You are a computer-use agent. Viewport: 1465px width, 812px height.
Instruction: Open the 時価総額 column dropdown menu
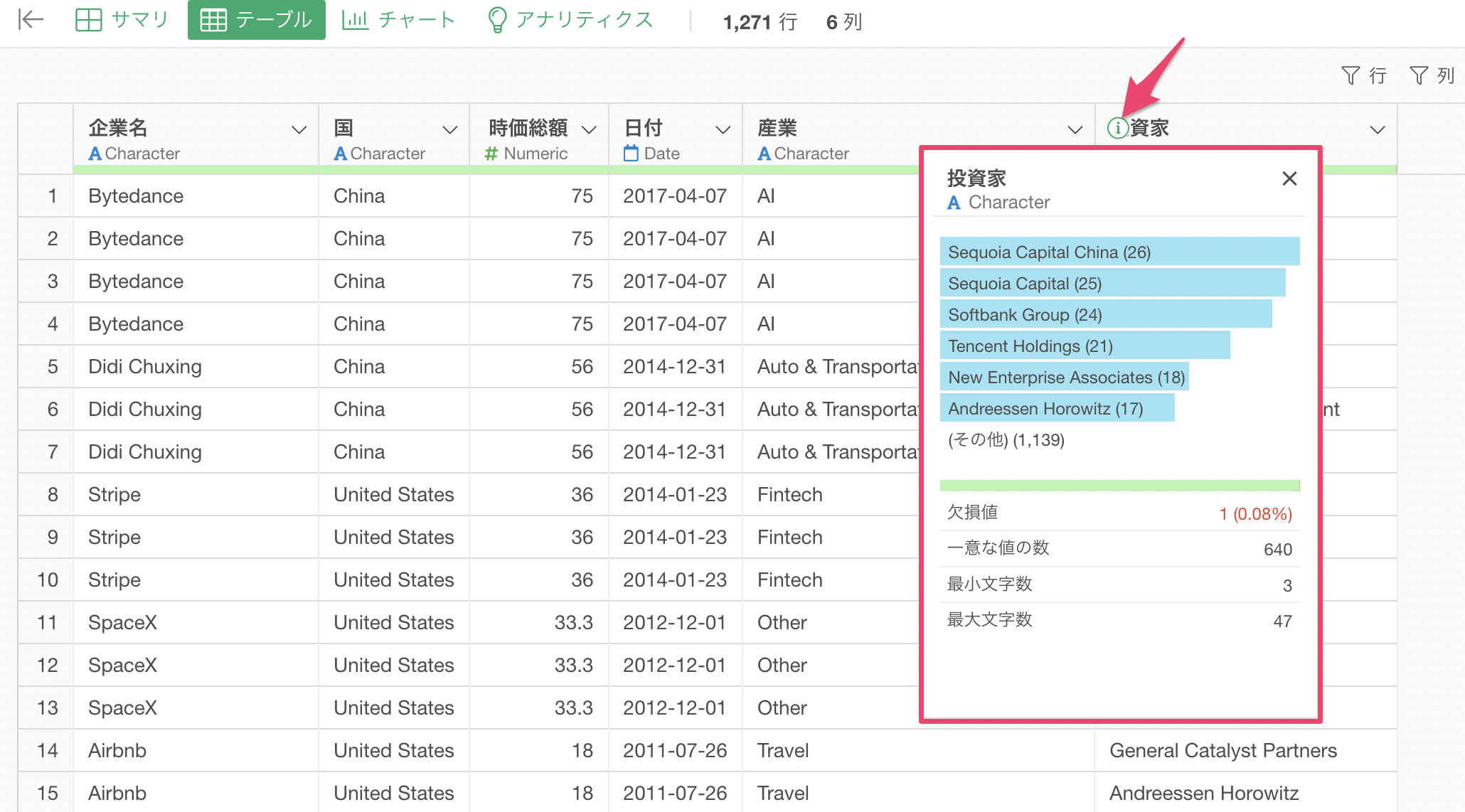(589, 130)
